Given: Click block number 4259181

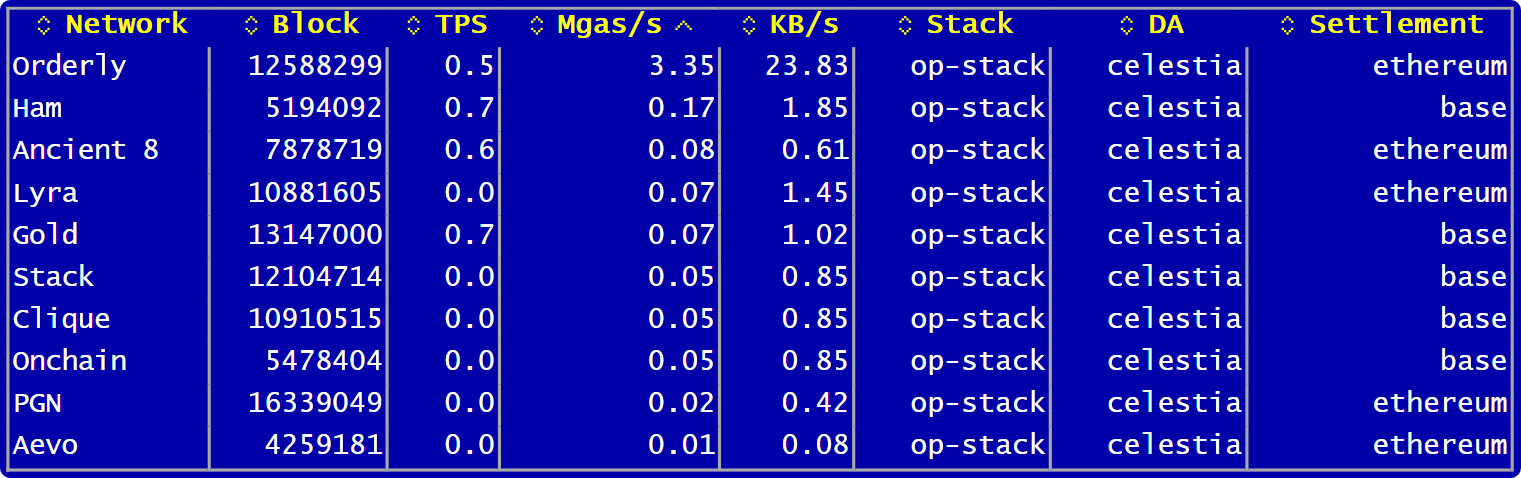Looking at the screenshot, I should point(324,444).
